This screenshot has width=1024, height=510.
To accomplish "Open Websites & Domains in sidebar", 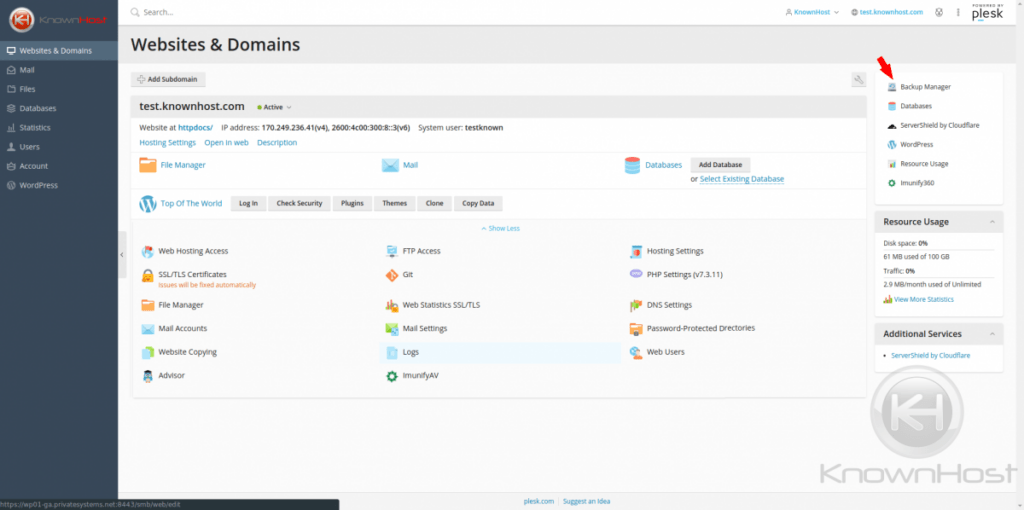I will coord(59,51).
